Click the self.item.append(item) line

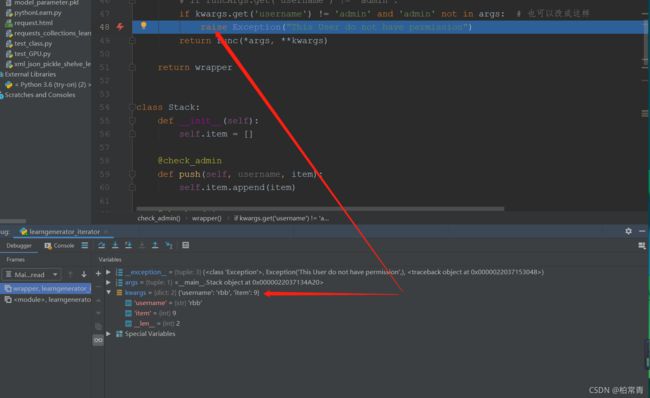[237, 187]
